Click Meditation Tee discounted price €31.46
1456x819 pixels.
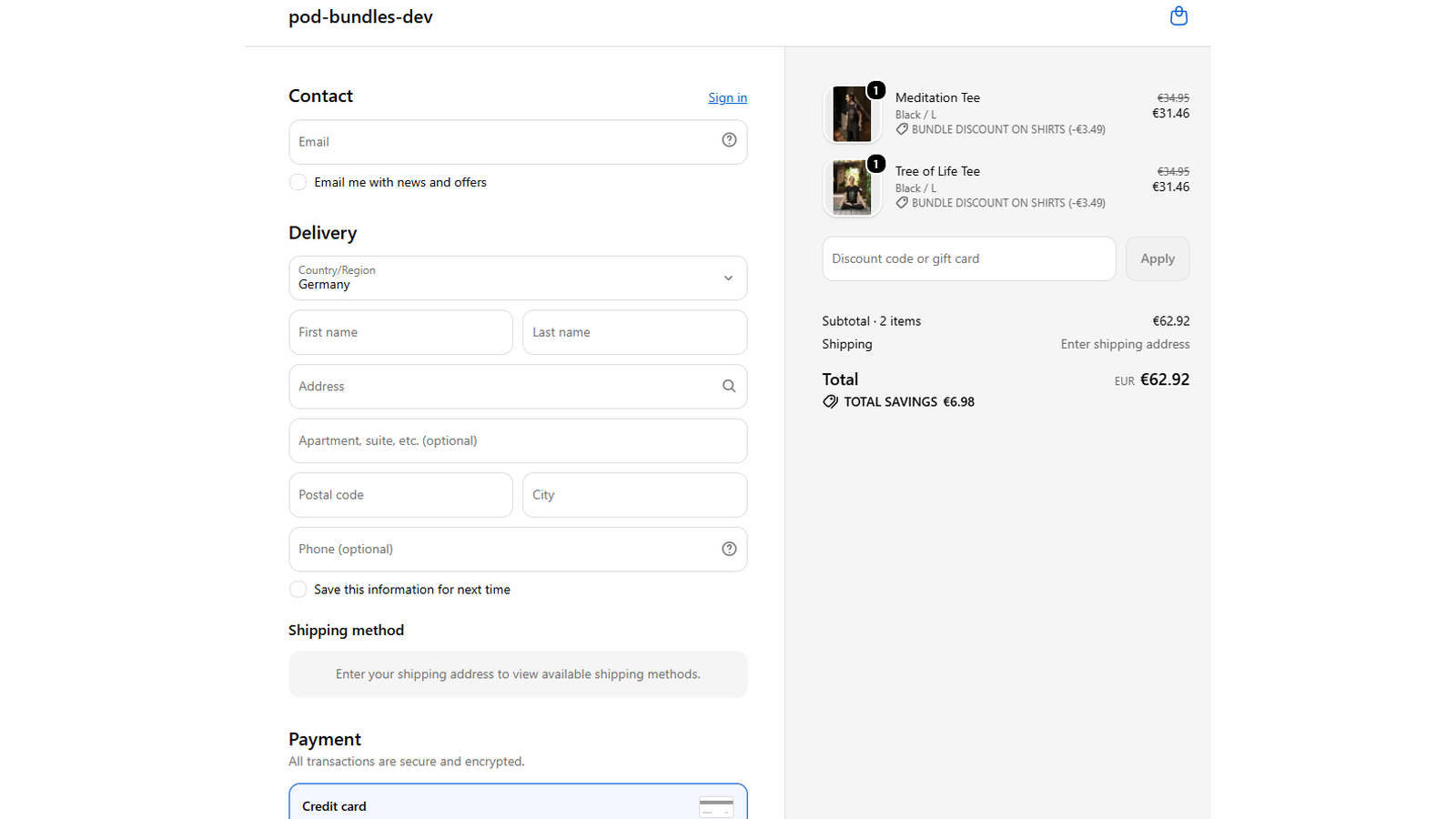coord(1170,114)
